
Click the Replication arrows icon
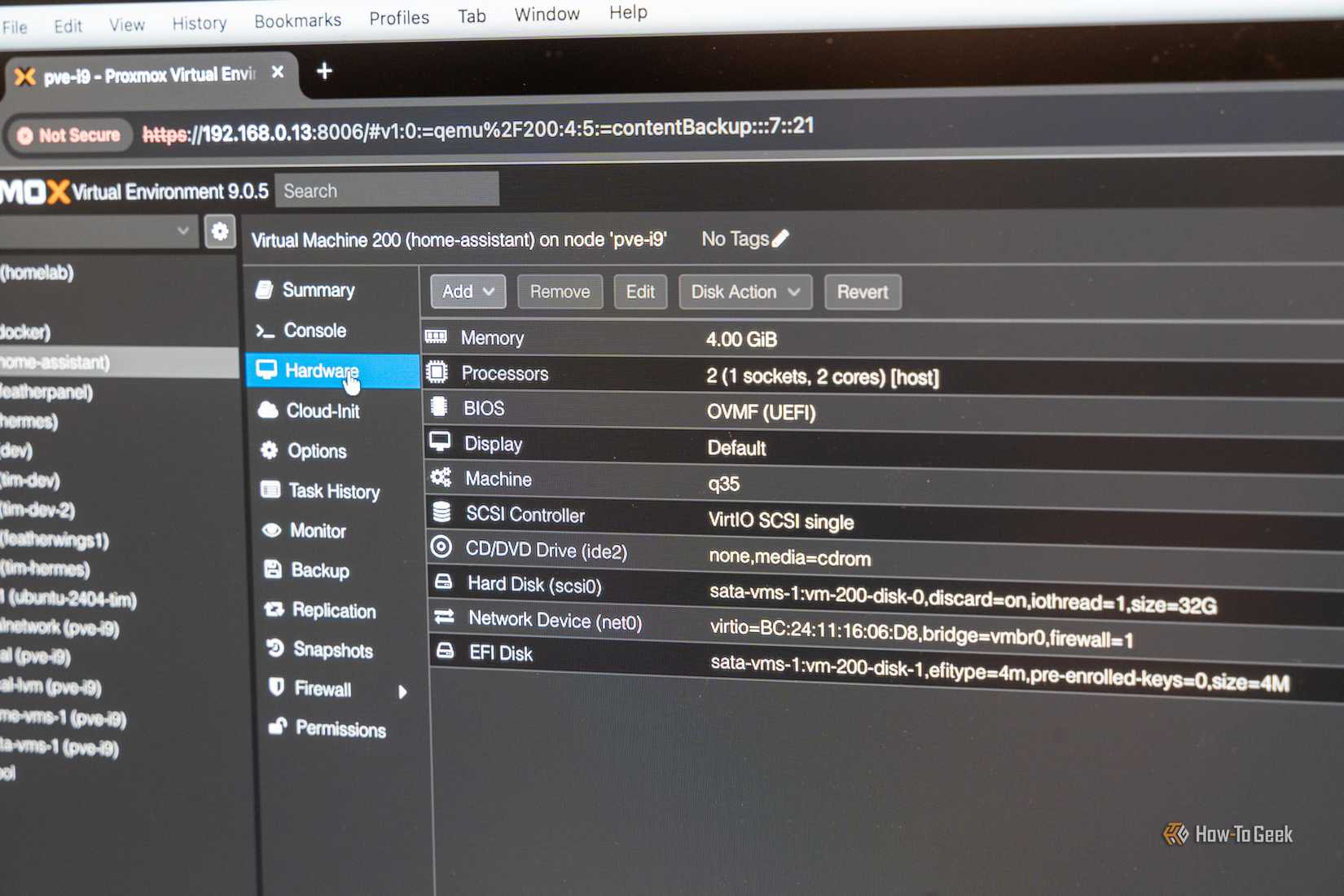coord(275,609)
